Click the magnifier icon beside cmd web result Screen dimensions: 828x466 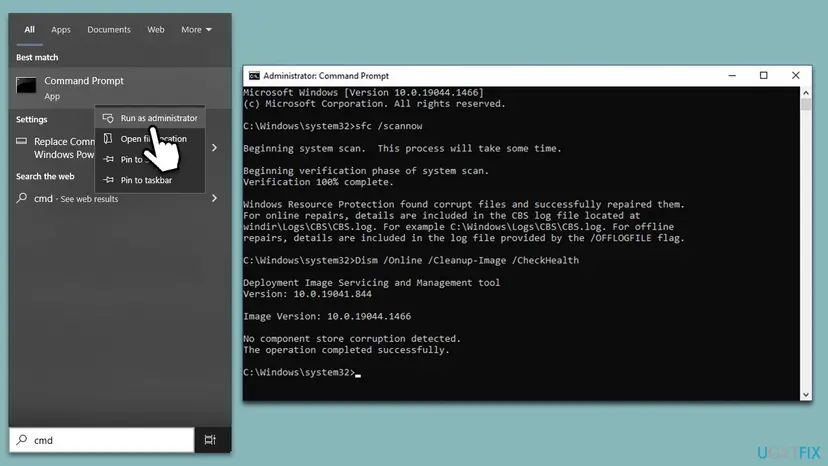click(x=22, y=198)
